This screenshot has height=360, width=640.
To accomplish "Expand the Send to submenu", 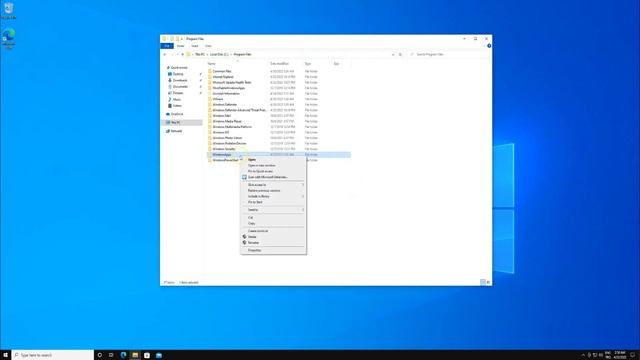I will (x=273, y=210).
